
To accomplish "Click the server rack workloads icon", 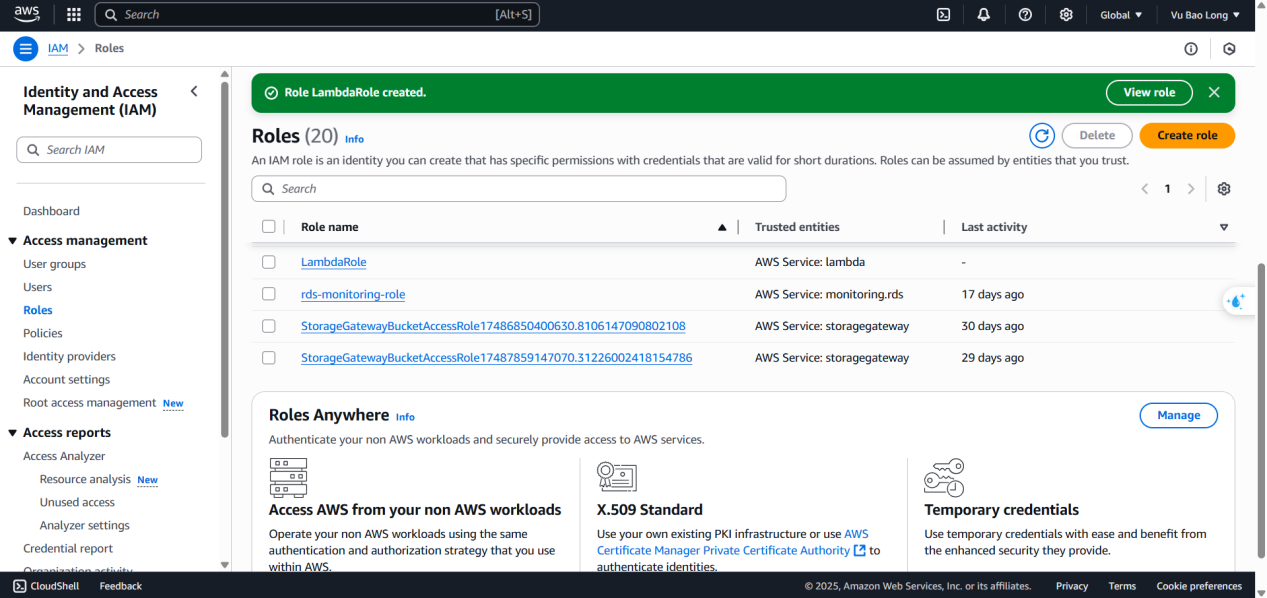I will pos(288,477).
